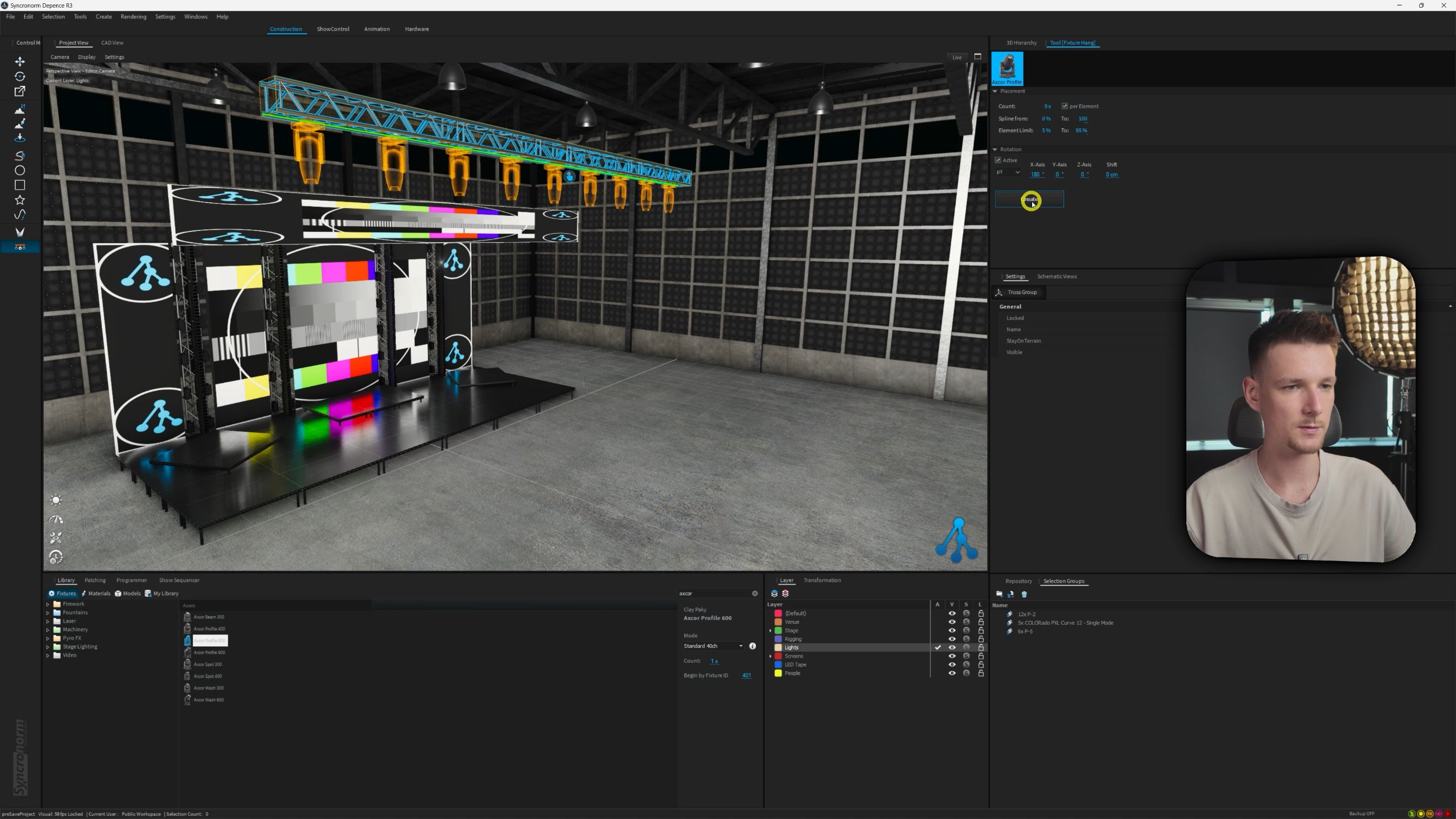Select the rectangle spline tool
1456x819 pixels.
20,185
